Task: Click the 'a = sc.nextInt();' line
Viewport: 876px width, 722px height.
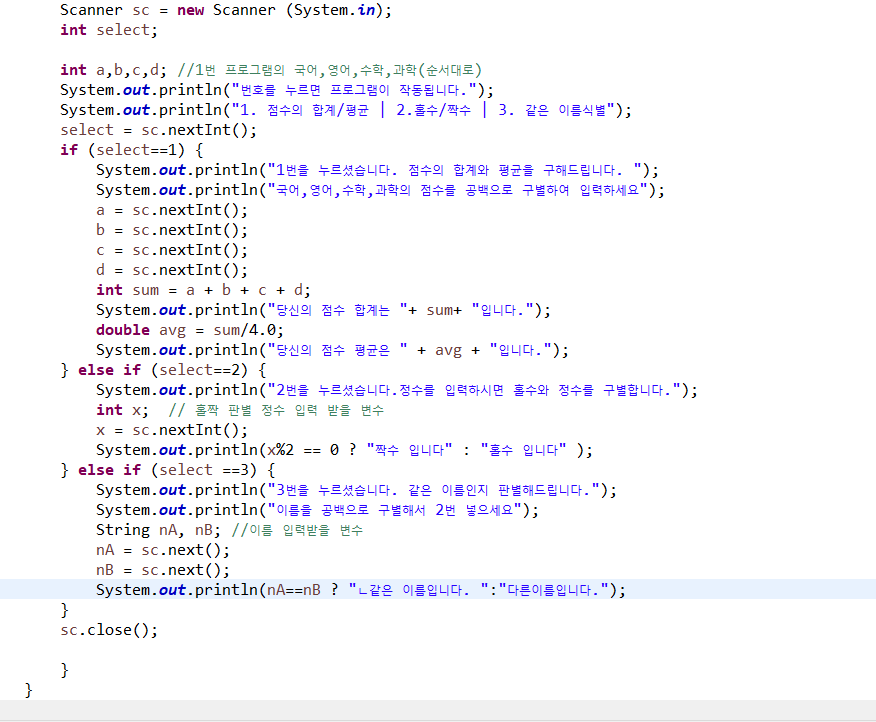Action: (172, 210)
